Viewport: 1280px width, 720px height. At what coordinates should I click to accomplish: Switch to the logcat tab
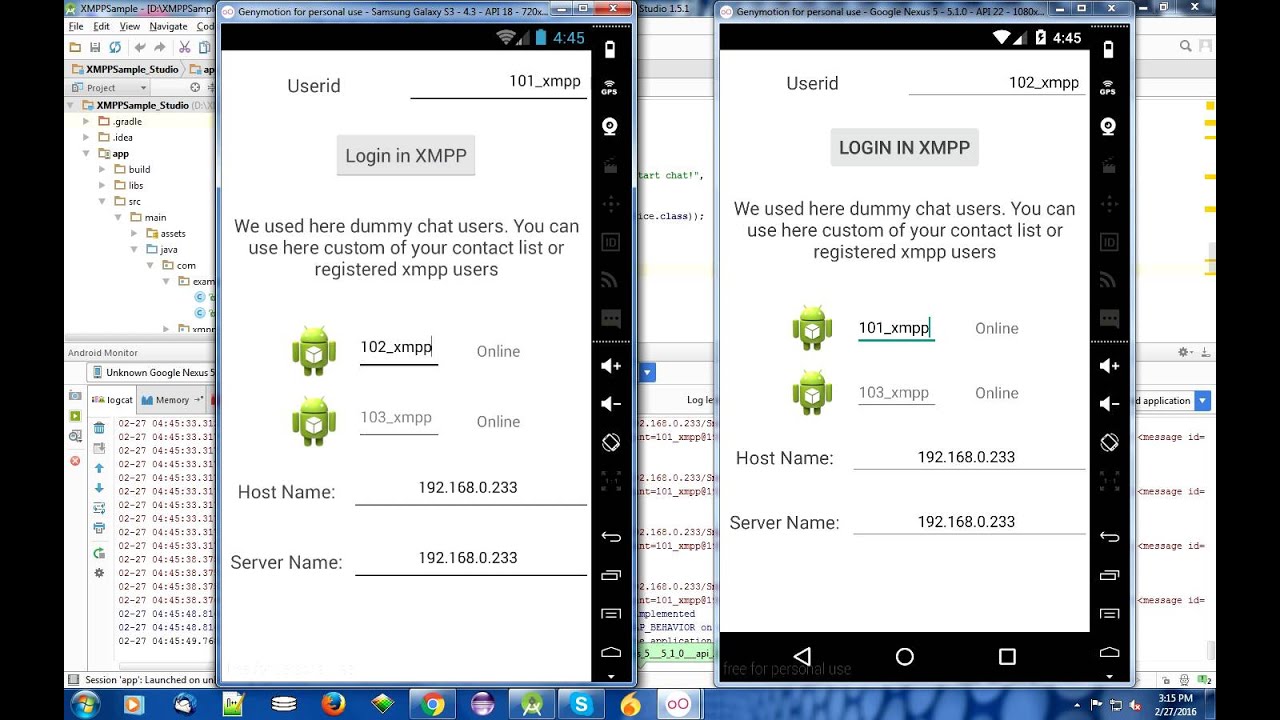(x=112, y=400)
